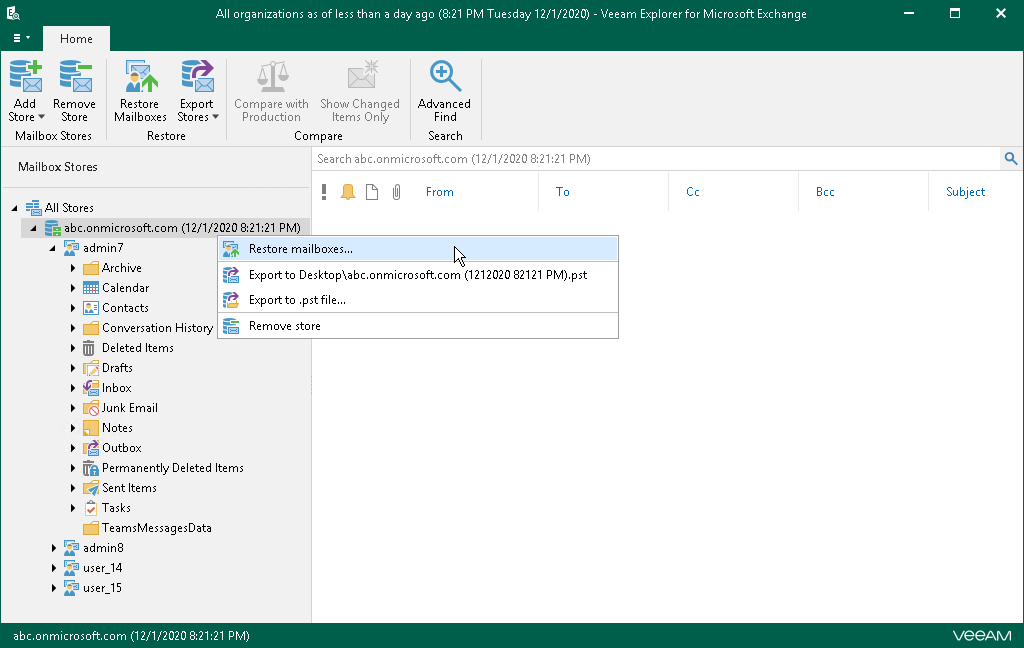Expand the user_15 mailbox node
This screenshot has height=648, width=1024.
[x=54, y=588]
